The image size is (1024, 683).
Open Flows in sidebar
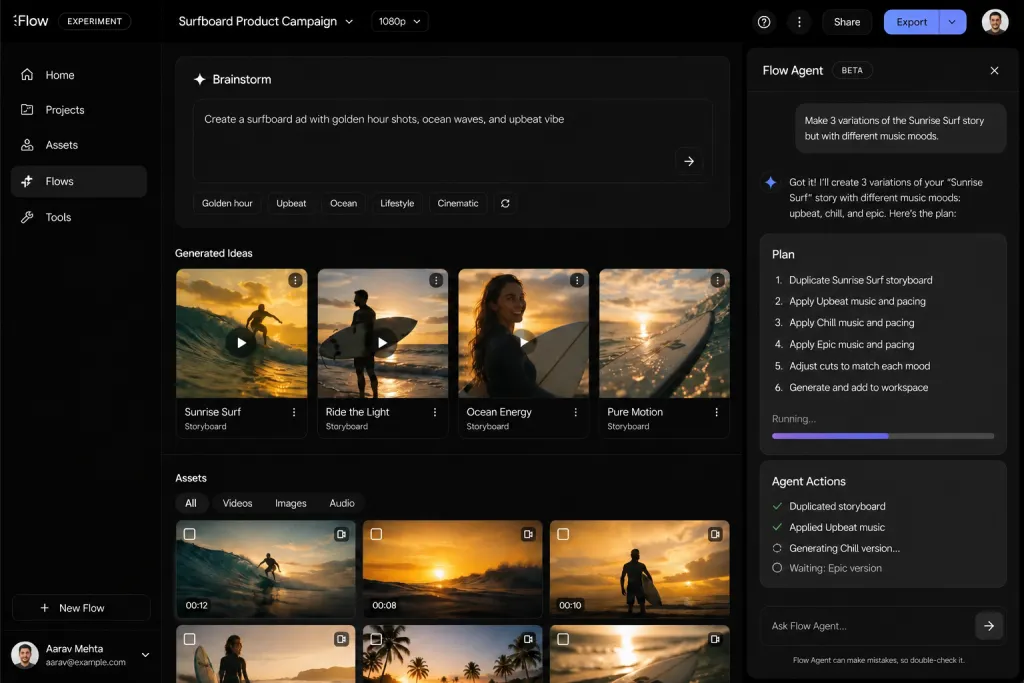tap(78, 182)
